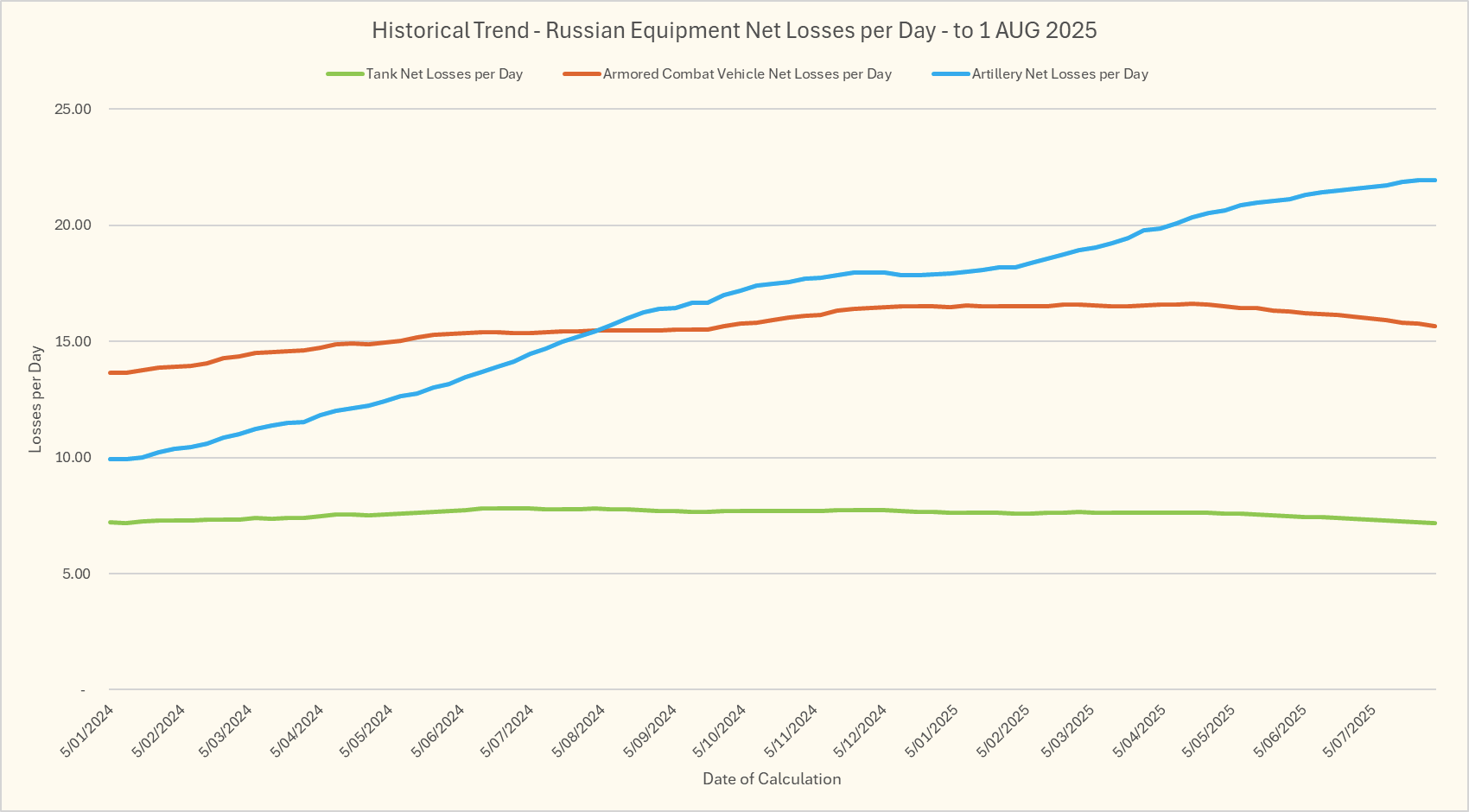The height and width of the screenshot is (812, 1469).
Task: Select the Artillery Net Losses legend label
Action: tap(1059, 74)
